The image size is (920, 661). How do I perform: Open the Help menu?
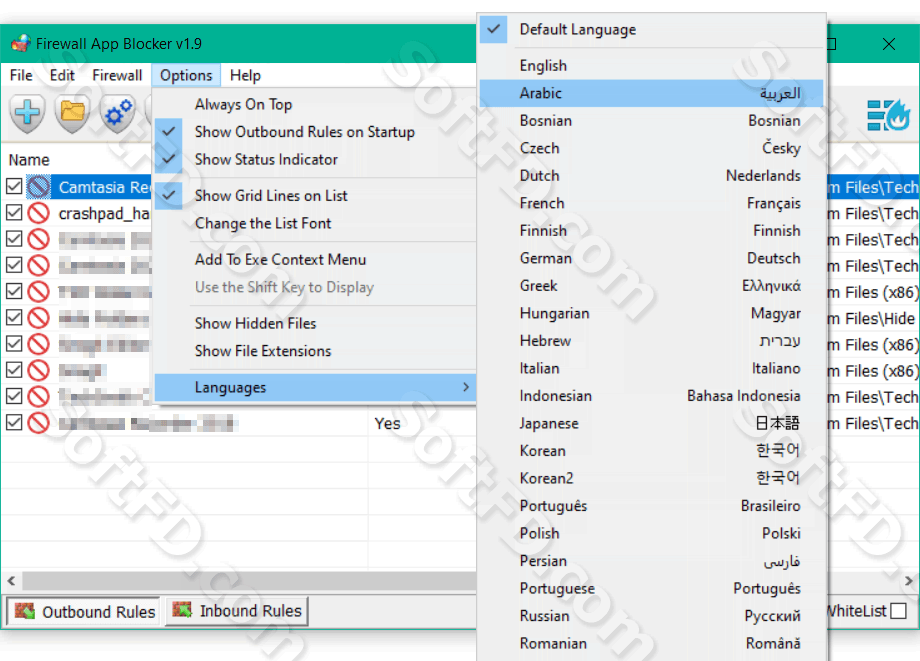tap(245, 76)
